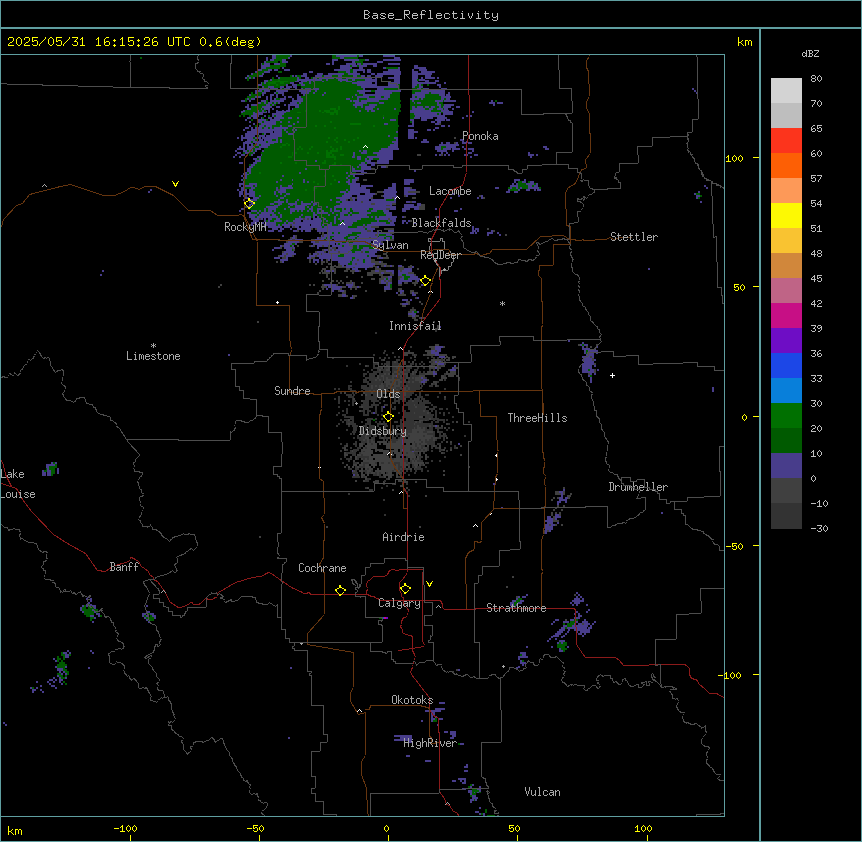Click the yellow diamond marker south of RedDeer
This screenshot has height=842, width=862.
(x=426, y=281)
